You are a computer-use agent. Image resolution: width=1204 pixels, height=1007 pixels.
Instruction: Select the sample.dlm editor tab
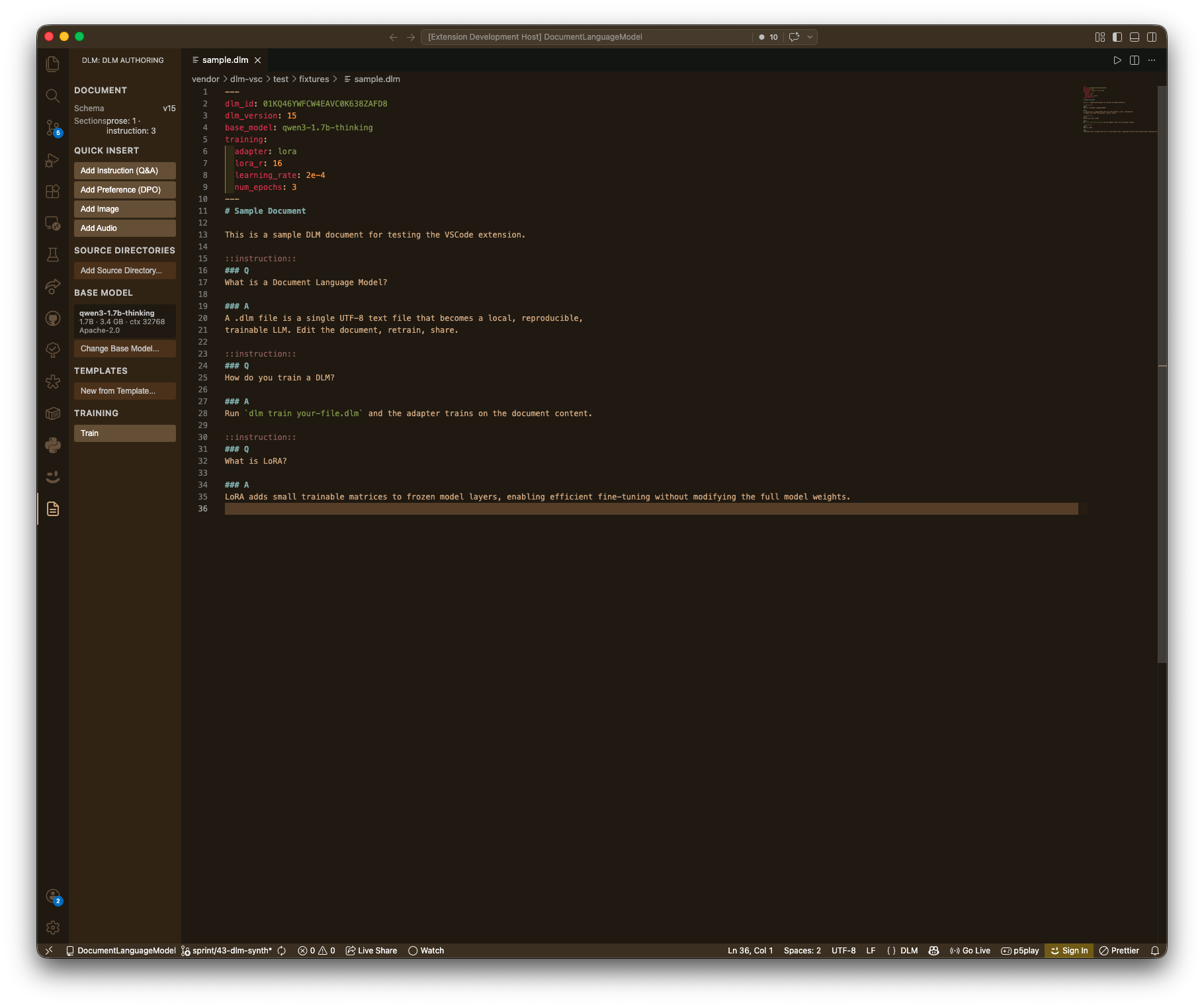225,60
